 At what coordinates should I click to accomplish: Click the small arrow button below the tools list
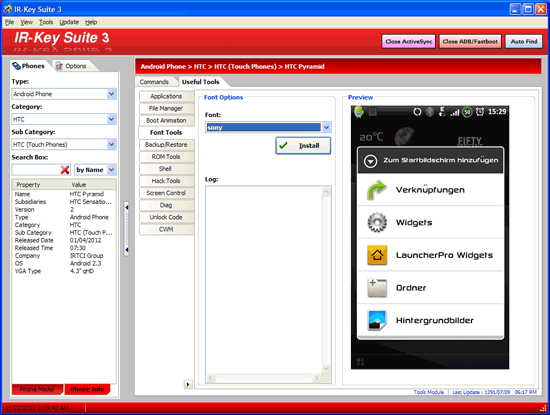pyautogui.click(x=188, y=384)
